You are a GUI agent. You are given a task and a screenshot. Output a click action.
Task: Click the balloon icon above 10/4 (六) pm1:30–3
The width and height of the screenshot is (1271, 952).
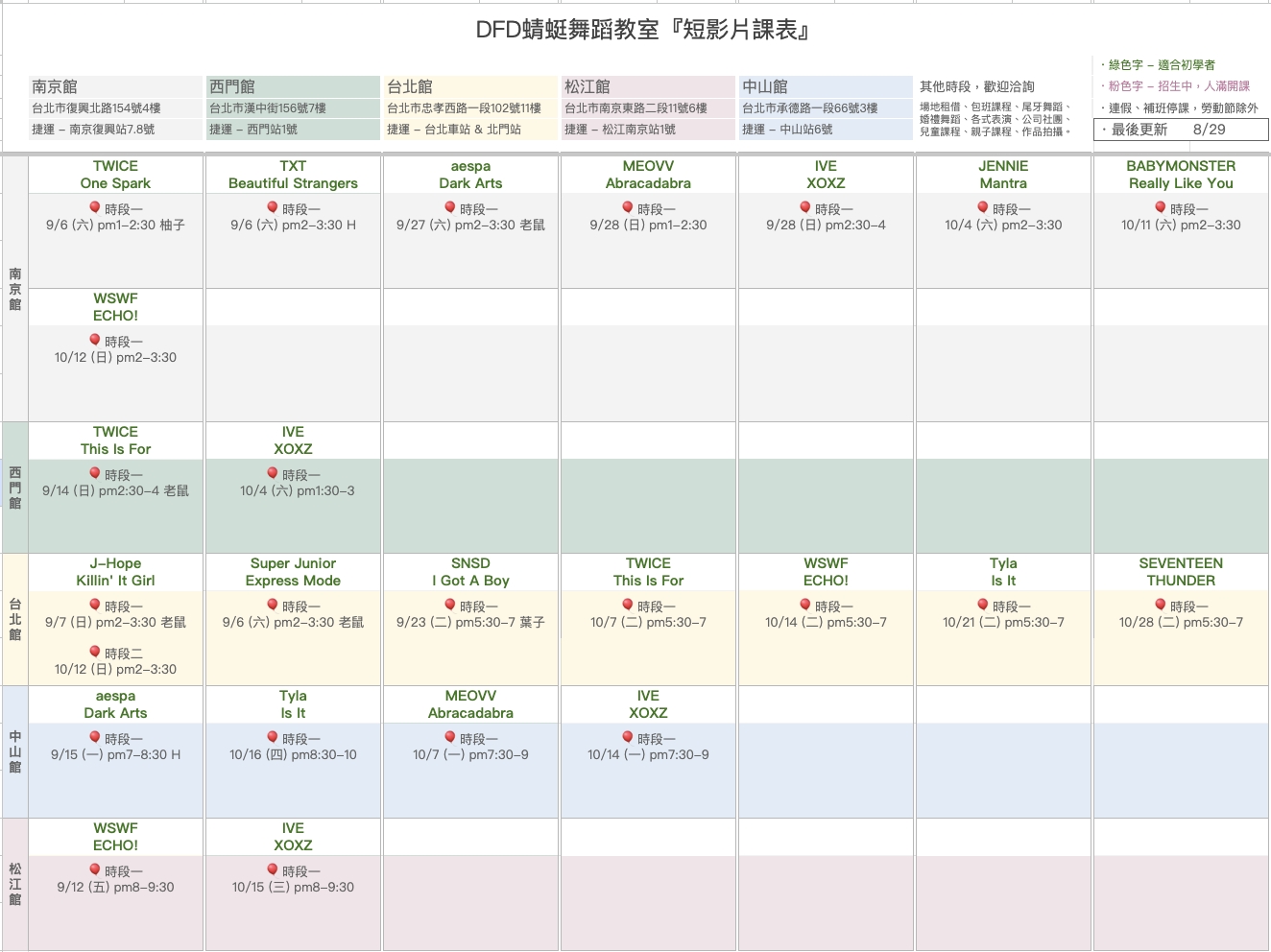273,473
